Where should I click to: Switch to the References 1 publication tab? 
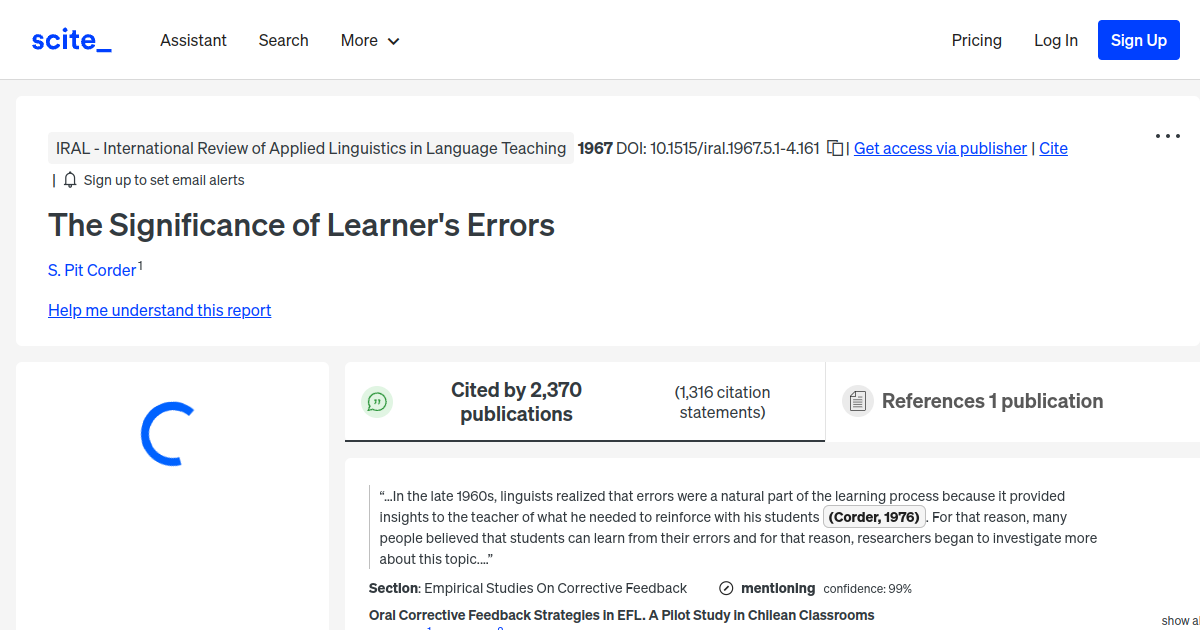[993, 400]
